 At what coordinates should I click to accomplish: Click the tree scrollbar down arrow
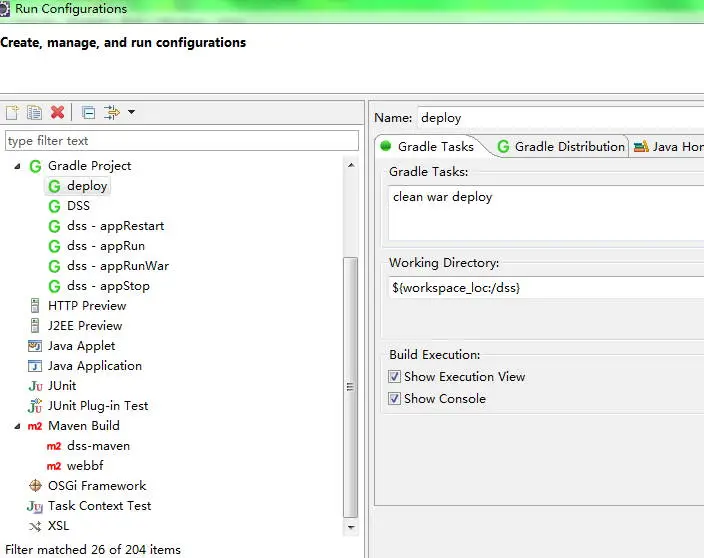[x=351, y=527]
